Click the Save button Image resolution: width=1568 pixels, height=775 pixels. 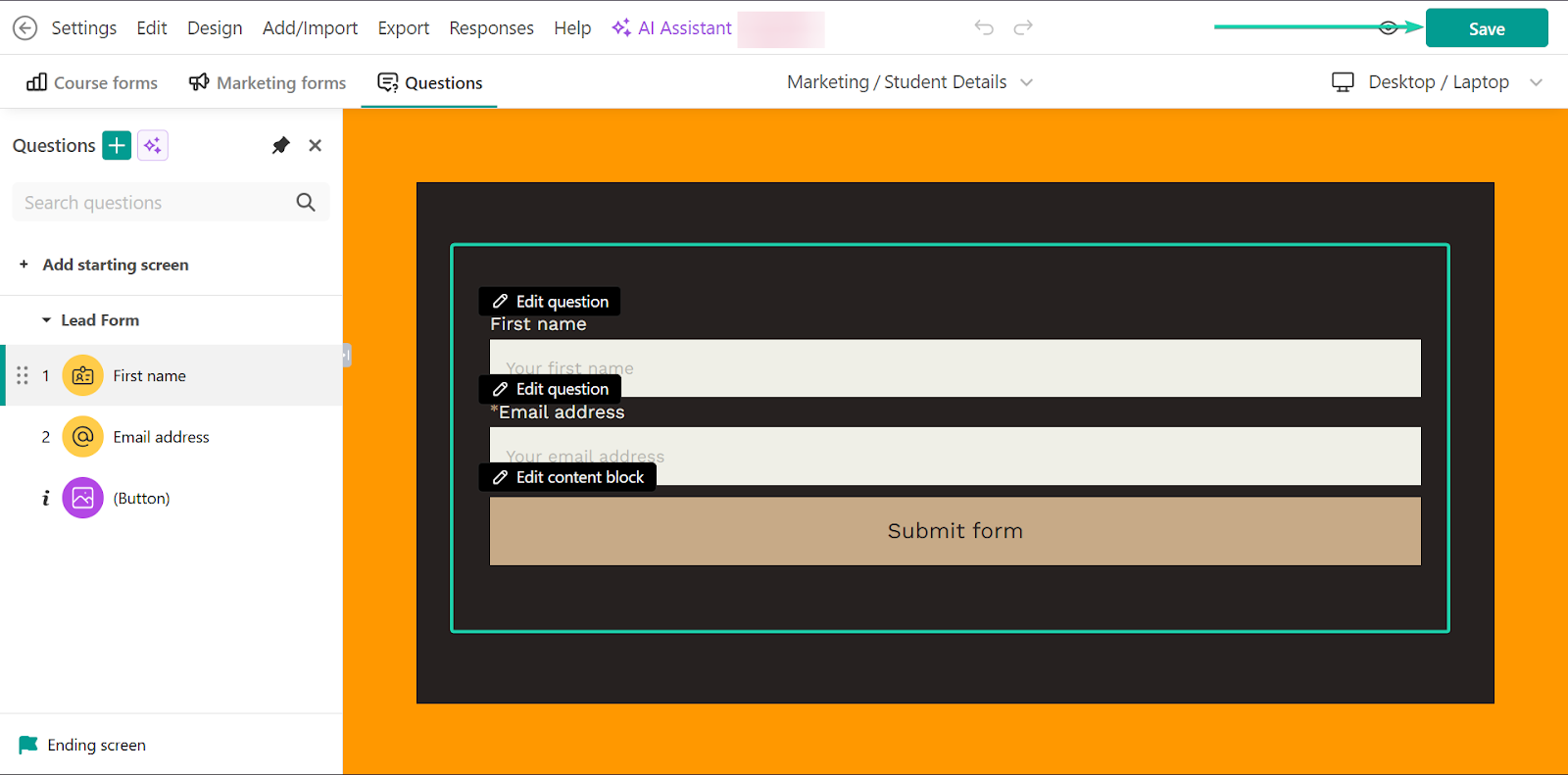[1487, 28]
